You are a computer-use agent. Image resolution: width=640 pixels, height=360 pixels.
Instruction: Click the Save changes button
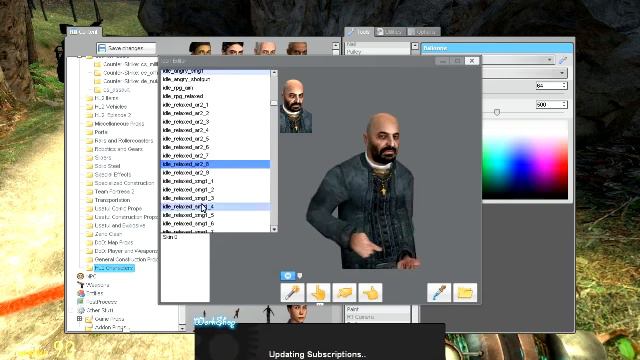[126, 48]
